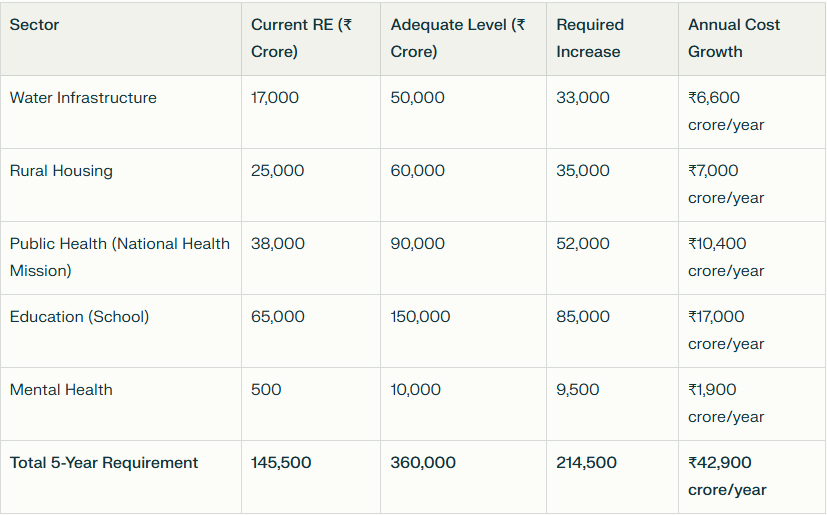Click the 52,000 Required Increase value
This screenshot has height=515, width=827.
point(583,244)
